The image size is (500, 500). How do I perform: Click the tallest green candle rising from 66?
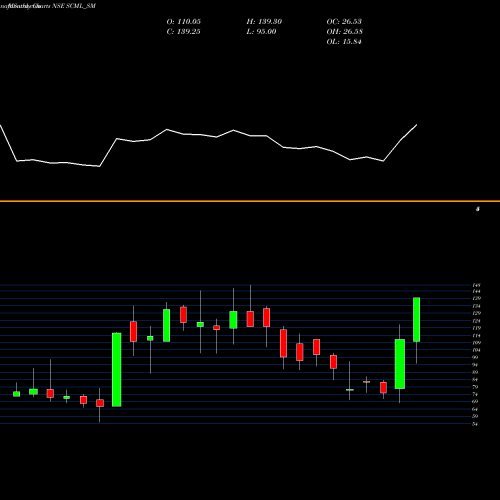(x=117, y=370)
